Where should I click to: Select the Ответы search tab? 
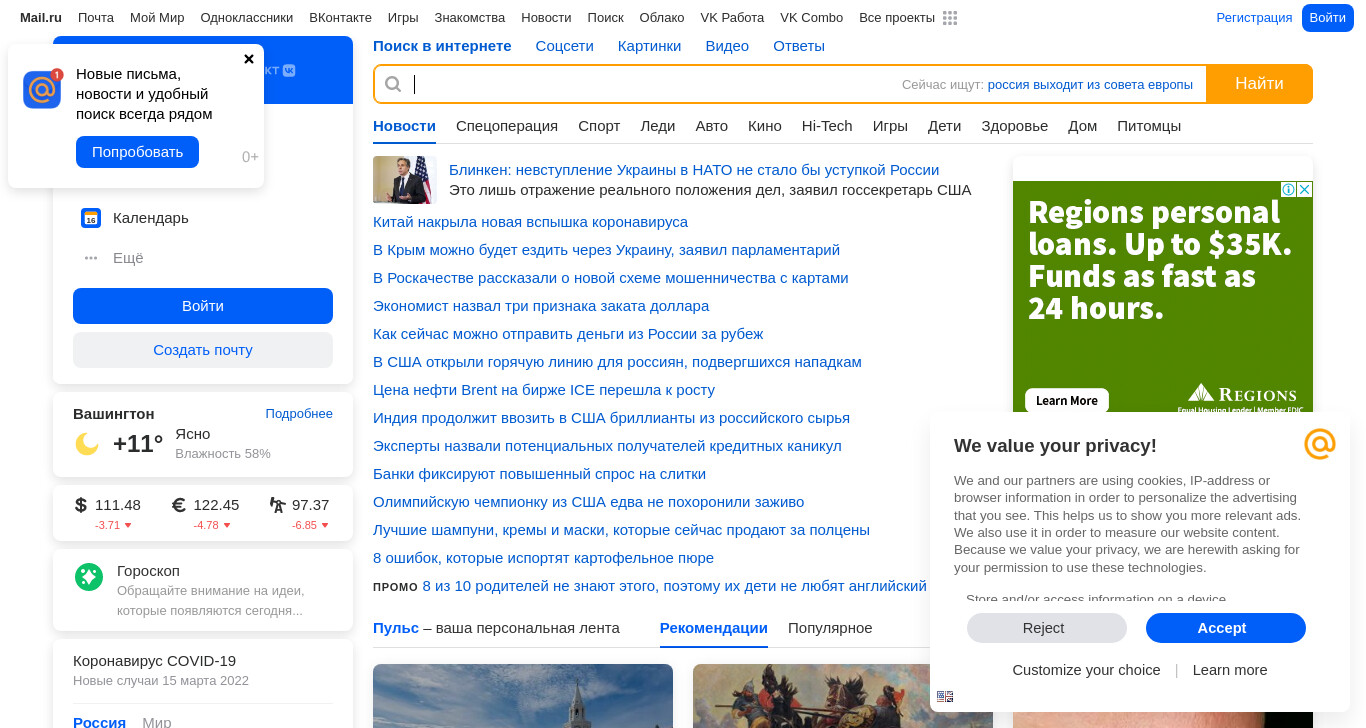pos(799,46)
